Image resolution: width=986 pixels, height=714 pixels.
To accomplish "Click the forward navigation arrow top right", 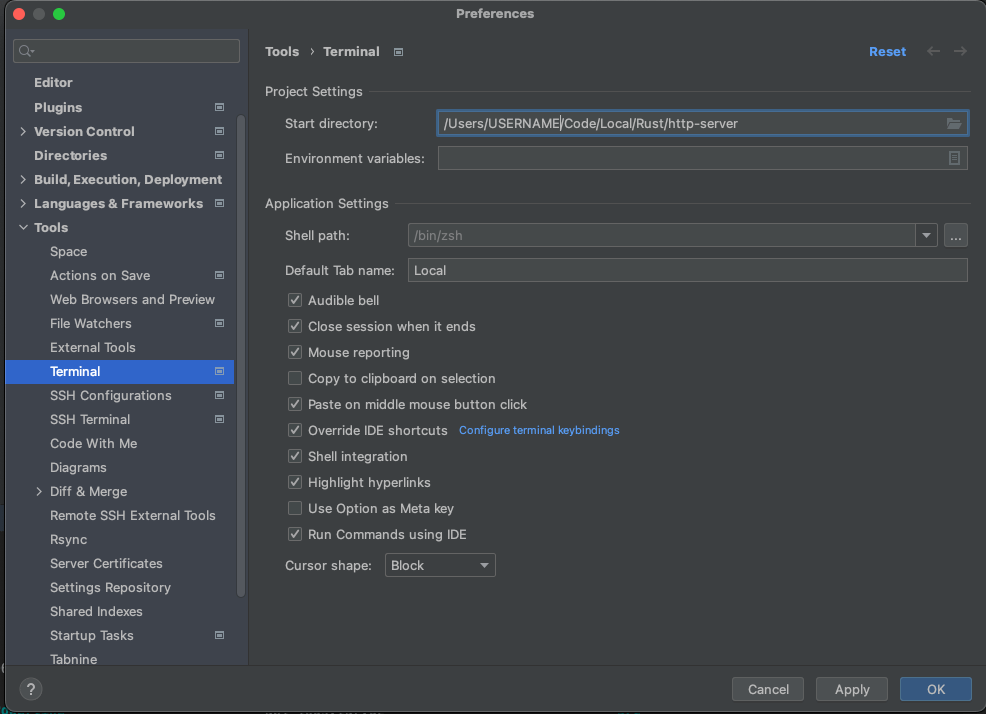I will tap(959, 51).
